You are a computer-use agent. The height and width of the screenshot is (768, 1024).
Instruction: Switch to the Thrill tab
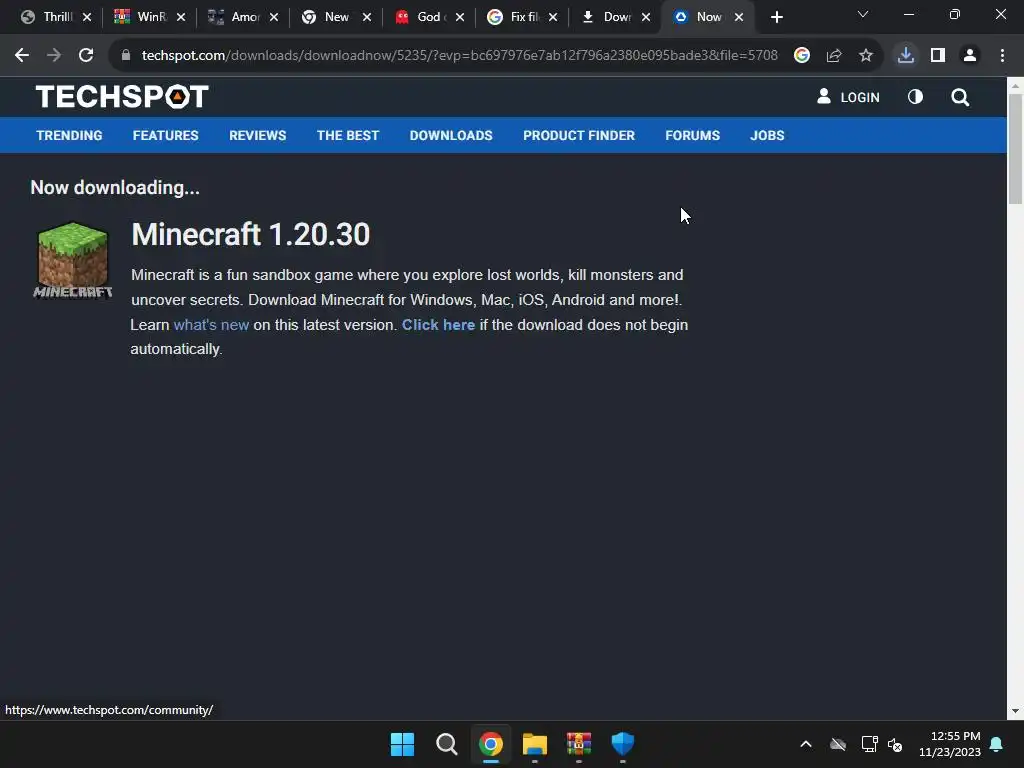(x=56, y=17)
